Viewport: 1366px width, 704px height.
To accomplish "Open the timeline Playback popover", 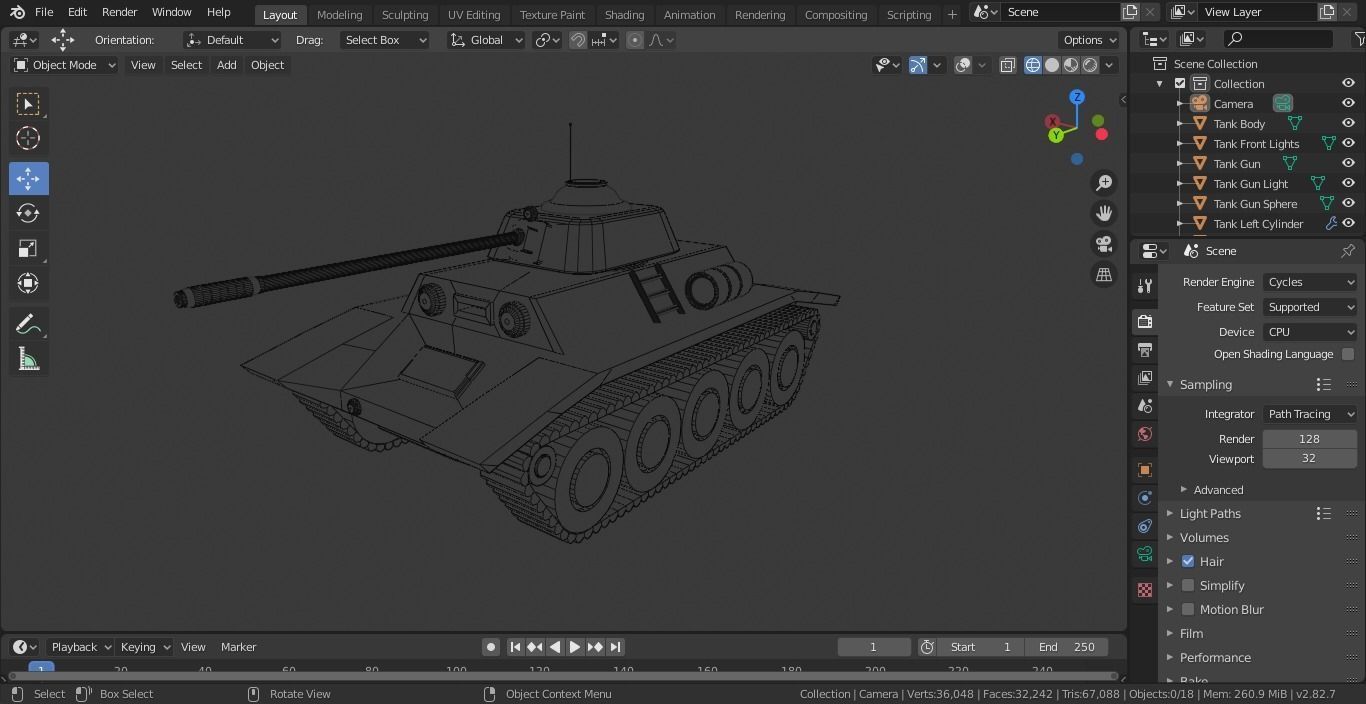I will pos(81,647).
